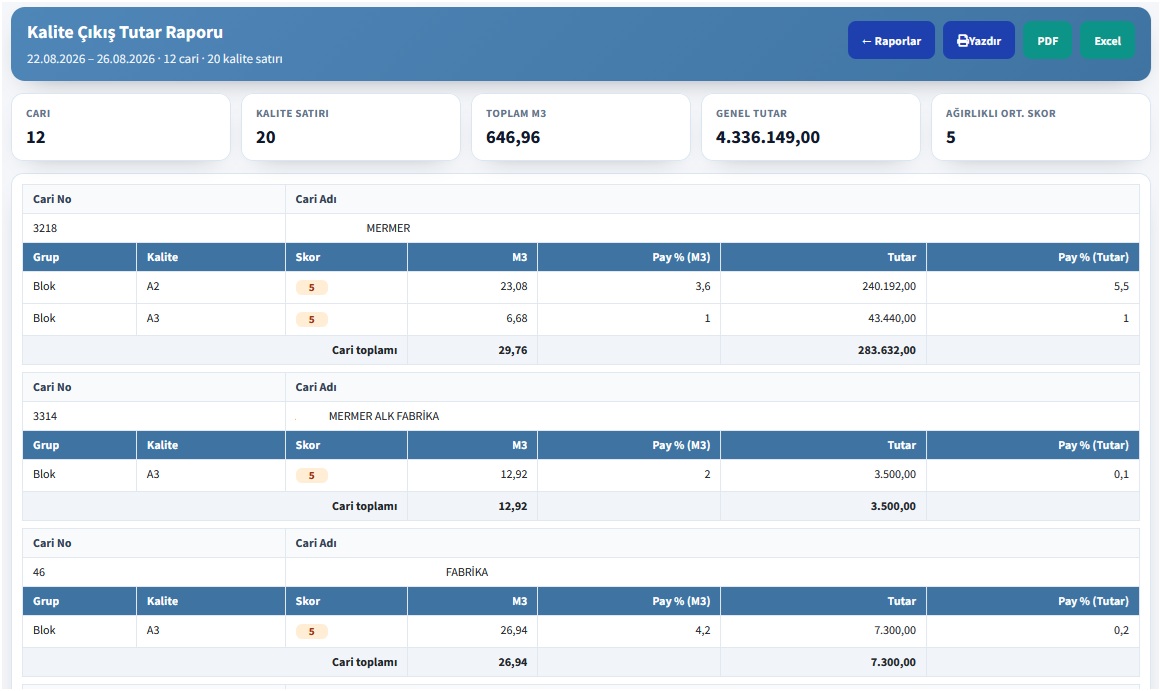Click the 240.192,00 Tutar cell
Image resolution: width=1161 pixels, height=691 pixels.
click(889, 286)
